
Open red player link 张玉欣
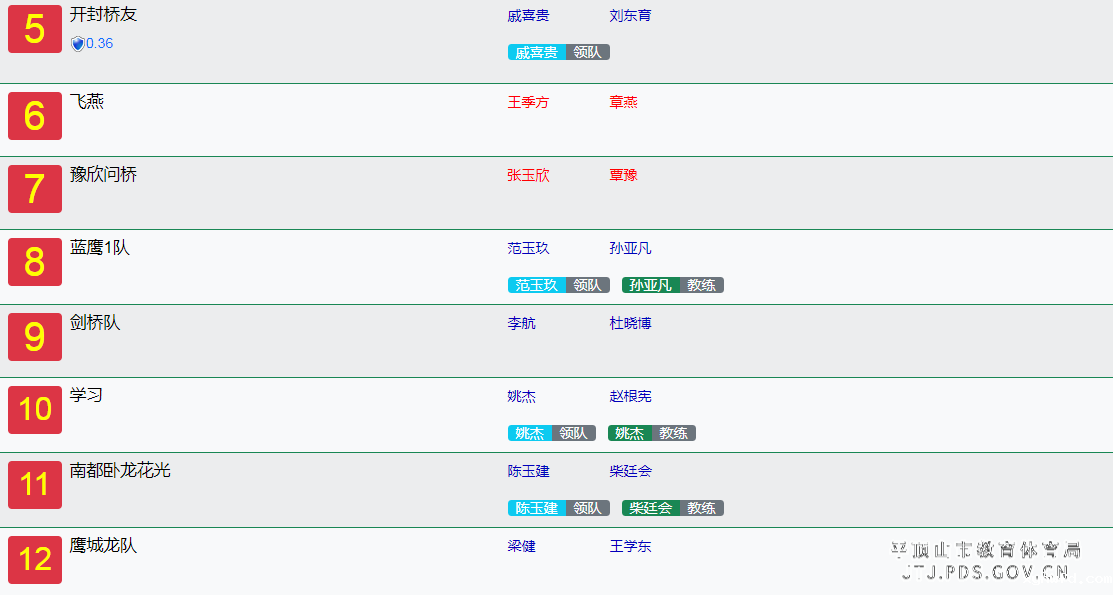[x=528, y=175]
